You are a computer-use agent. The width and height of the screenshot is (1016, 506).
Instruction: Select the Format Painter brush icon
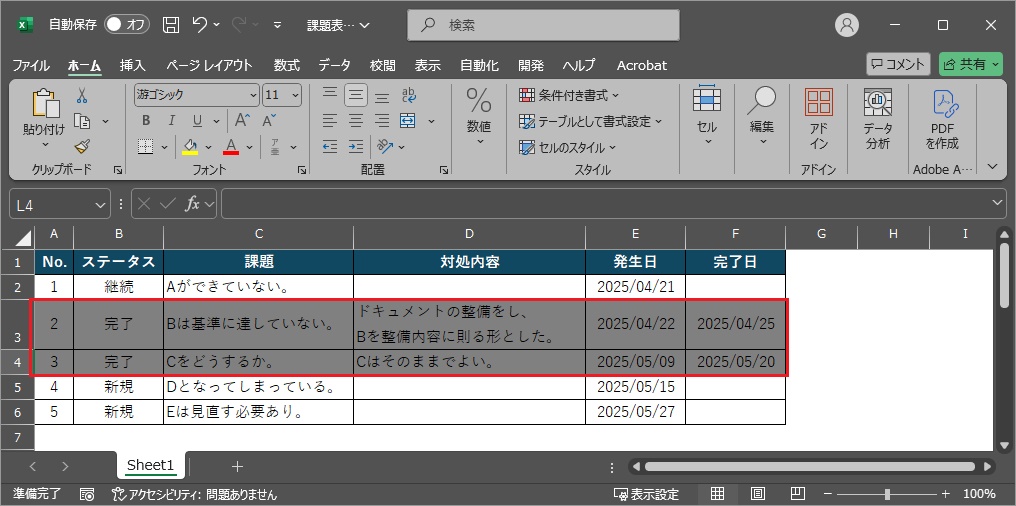pyautogui.click(x=82, y=146)
